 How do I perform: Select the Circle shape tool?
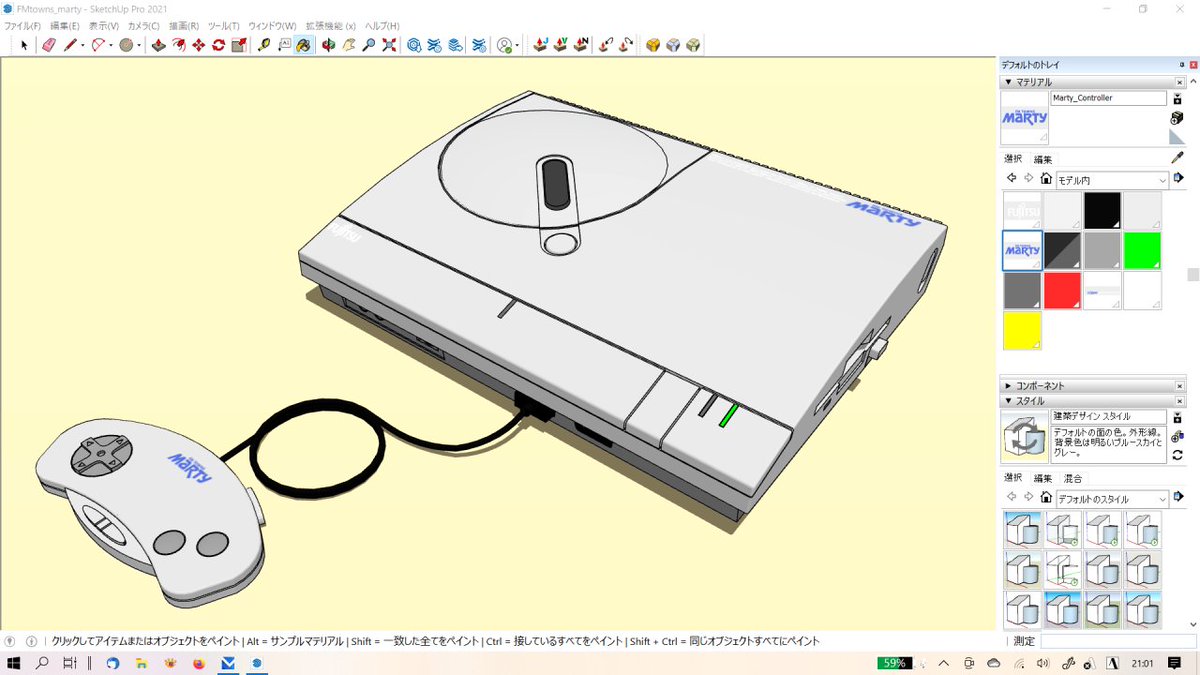point(126,45)
